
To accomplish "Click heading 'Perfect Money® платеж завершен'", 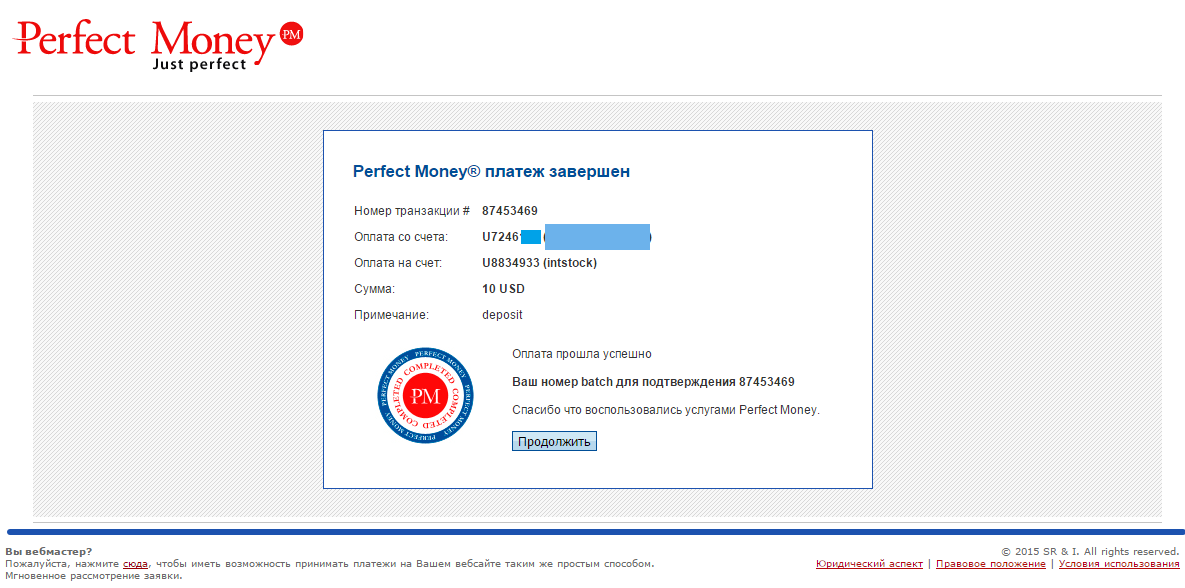I will coord(491,172).
